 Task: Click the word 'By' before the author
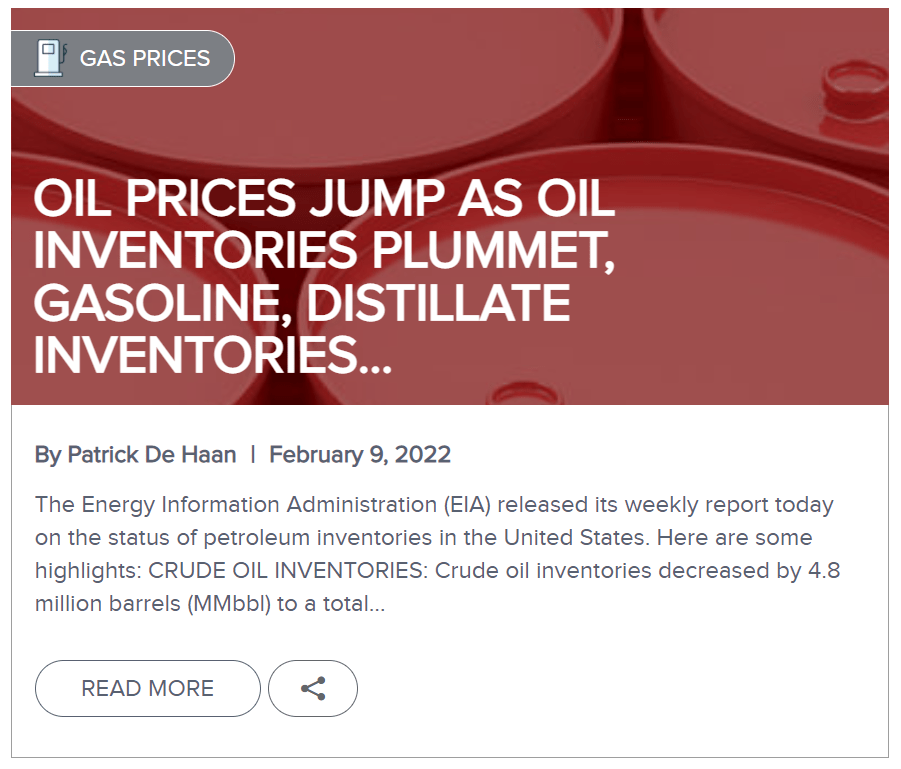tap(47, 455)
